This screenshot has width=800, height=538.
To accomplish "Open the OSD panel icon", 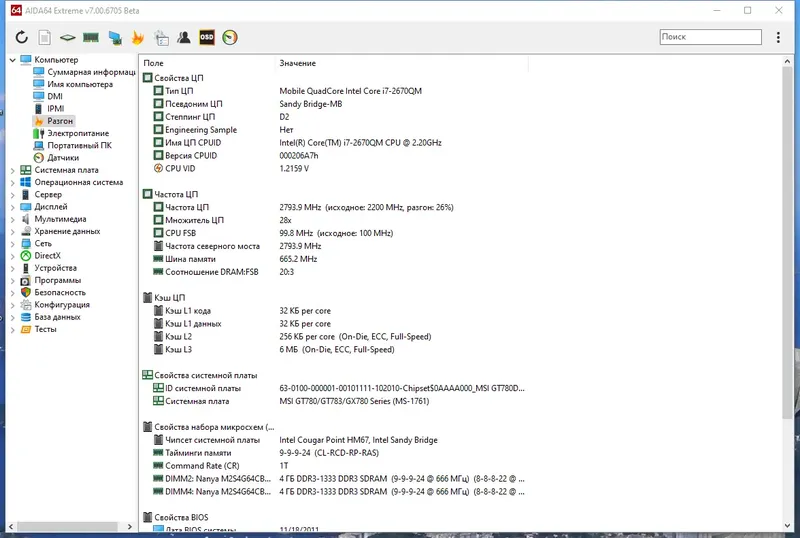I will (207, 37).
